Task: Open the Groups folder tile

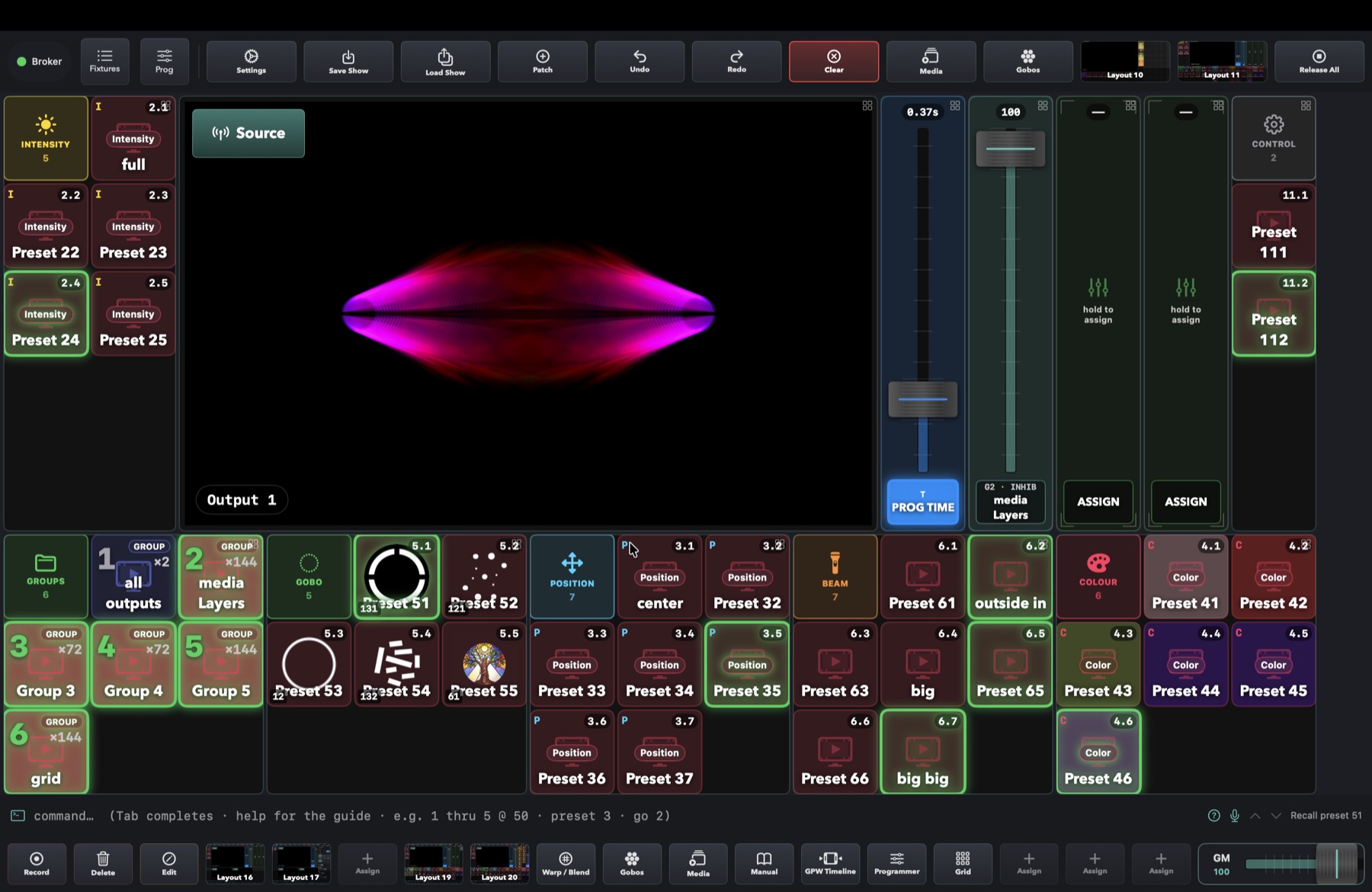Action: [x=46, y=576]
